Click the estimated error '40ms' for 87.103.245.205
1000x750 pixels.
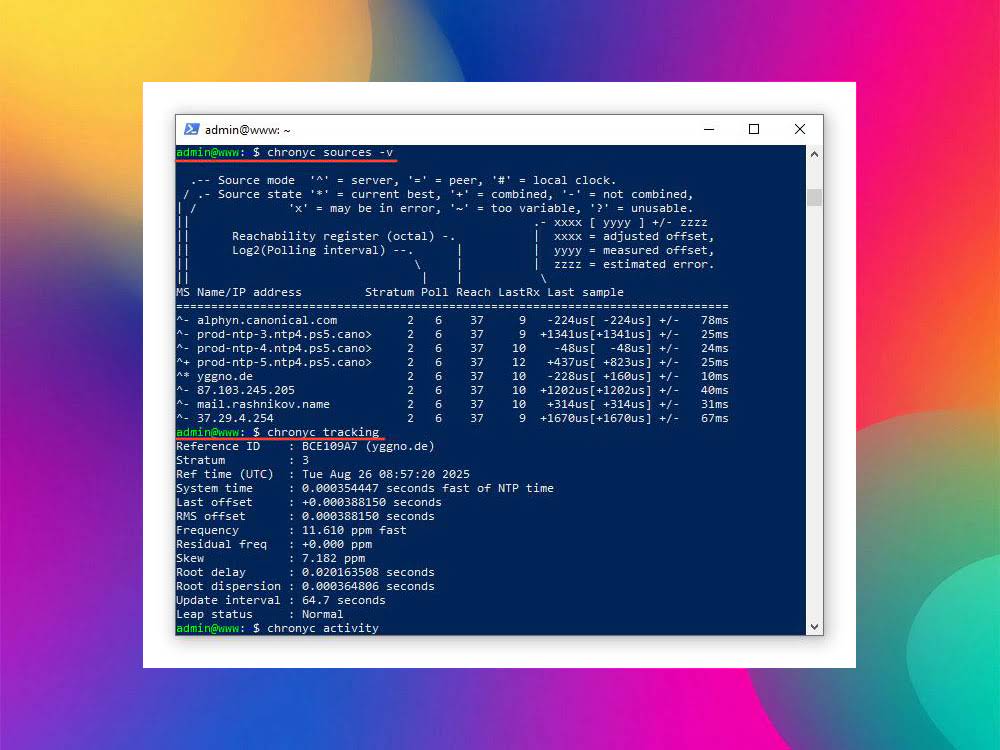coord(714,390)
